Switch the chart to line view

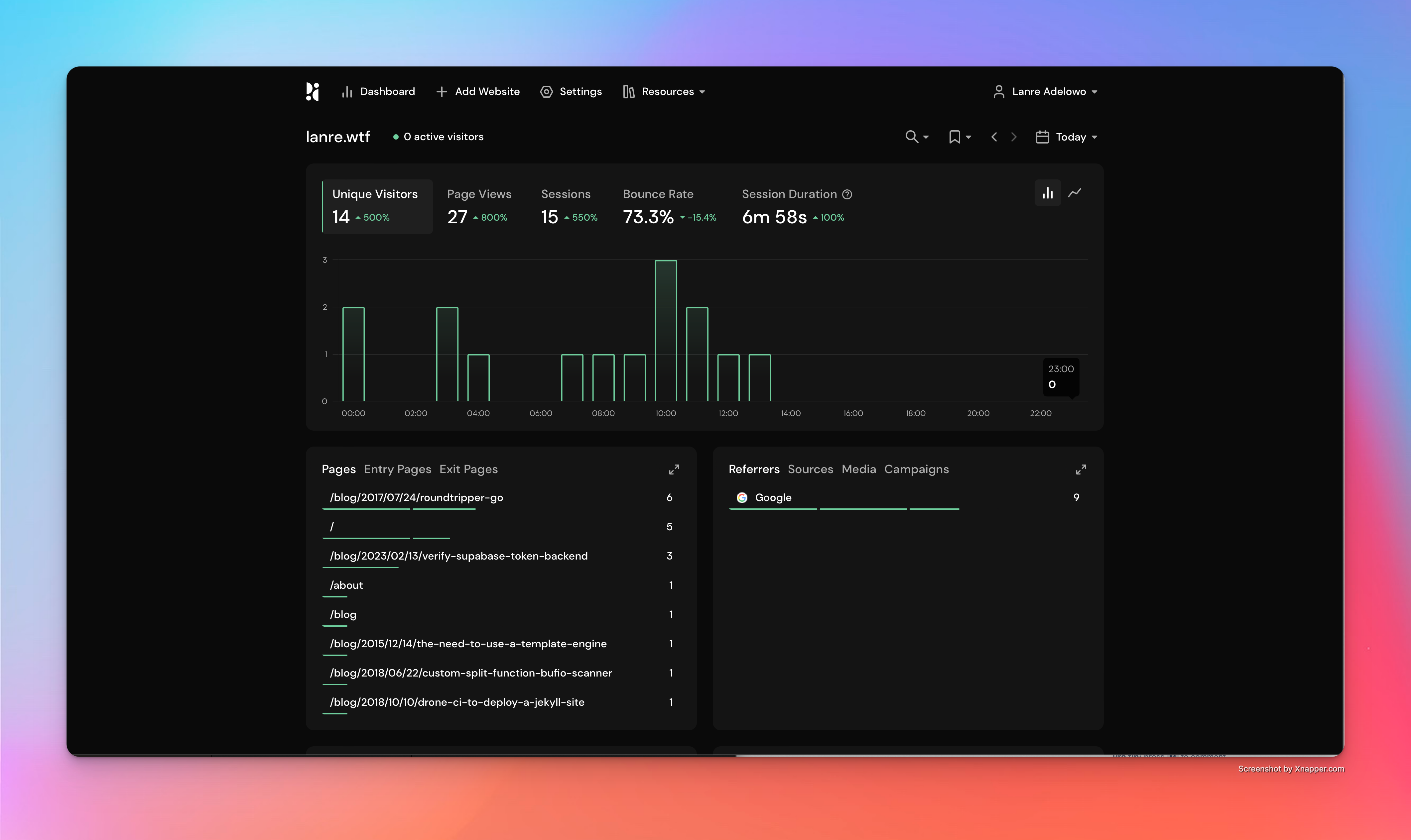point(1075,193)
